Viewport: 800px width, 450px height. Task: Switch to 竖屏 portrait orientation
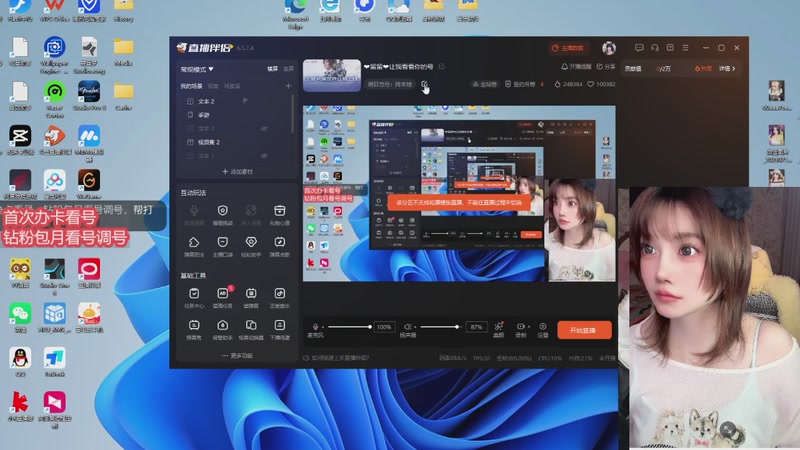[288, 68]
